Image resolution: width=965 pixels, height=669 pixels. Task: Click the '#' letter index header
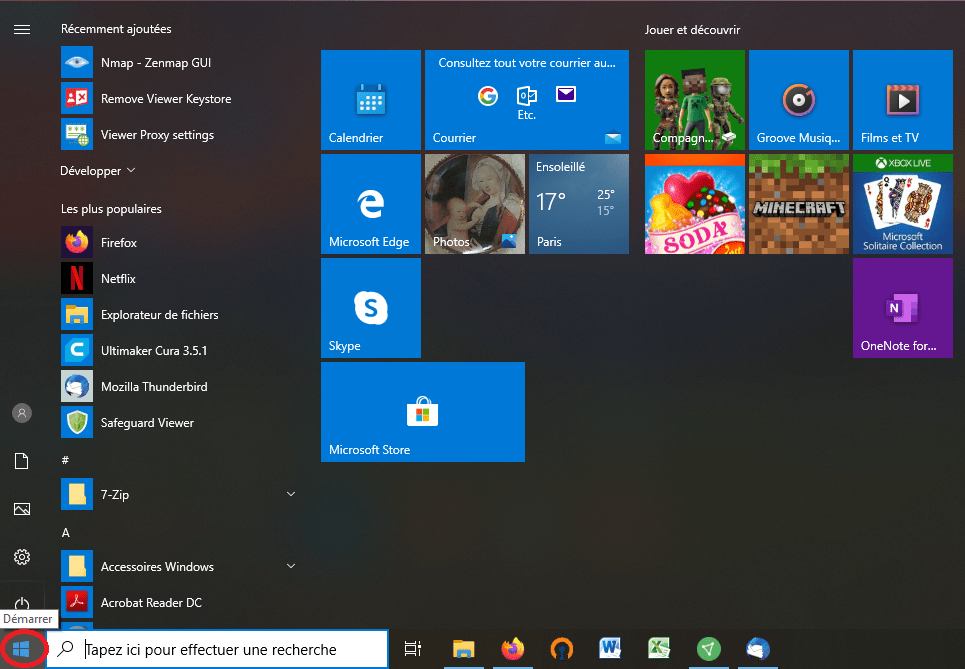pos(65,460)
